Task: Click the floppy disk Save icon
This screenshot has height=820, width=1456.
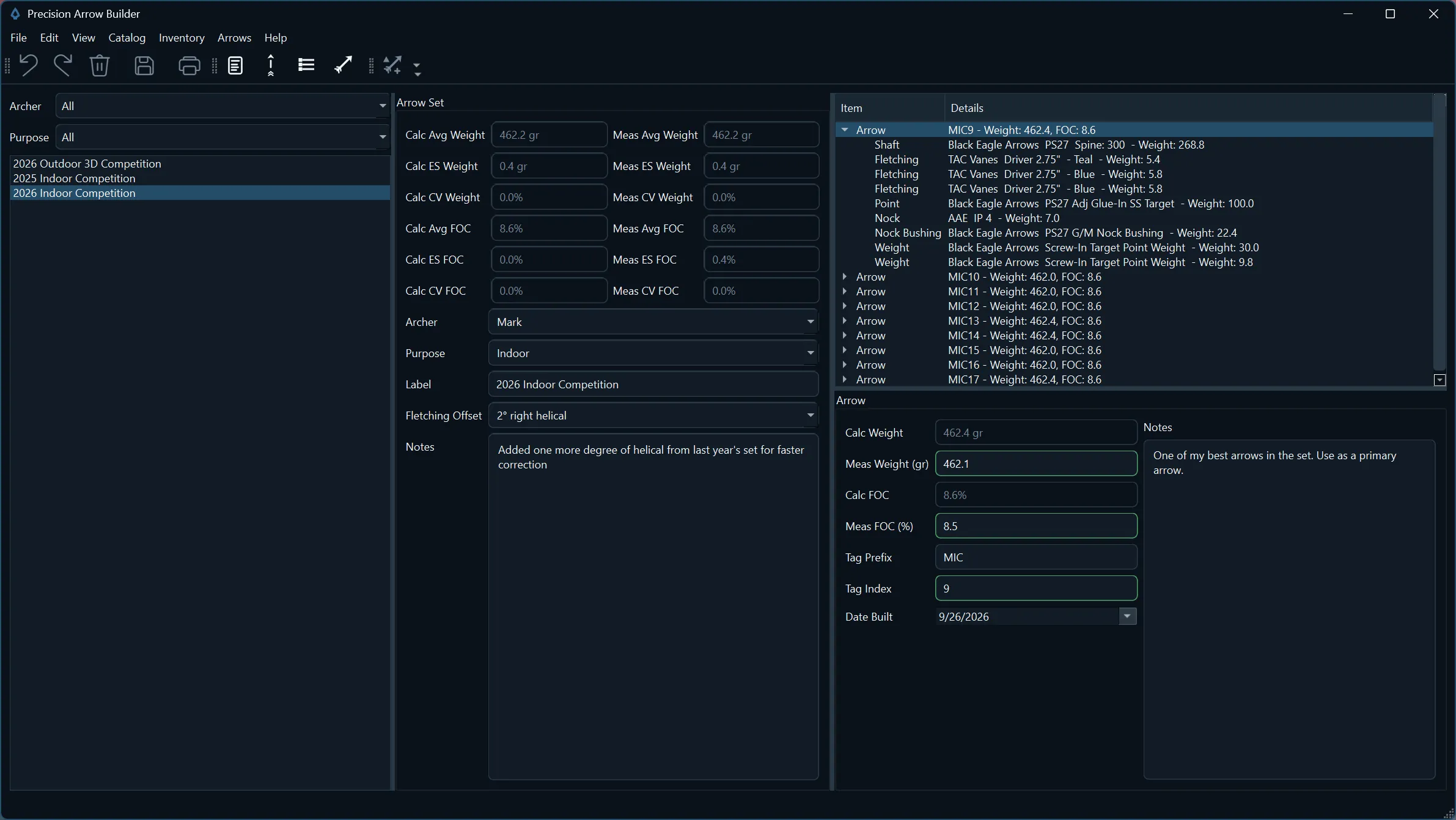Action: pos(144,65)
